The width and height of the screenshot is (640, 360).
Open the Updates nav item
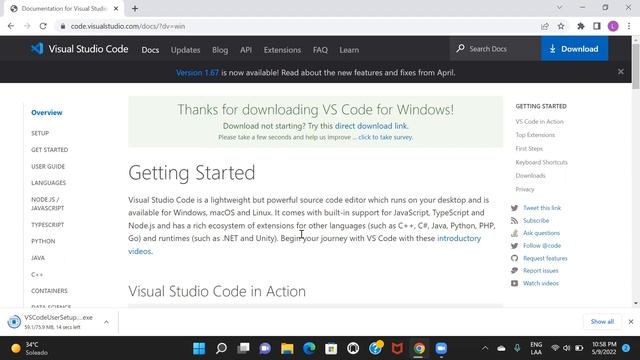pyautogui.click(x=185, y=50)
